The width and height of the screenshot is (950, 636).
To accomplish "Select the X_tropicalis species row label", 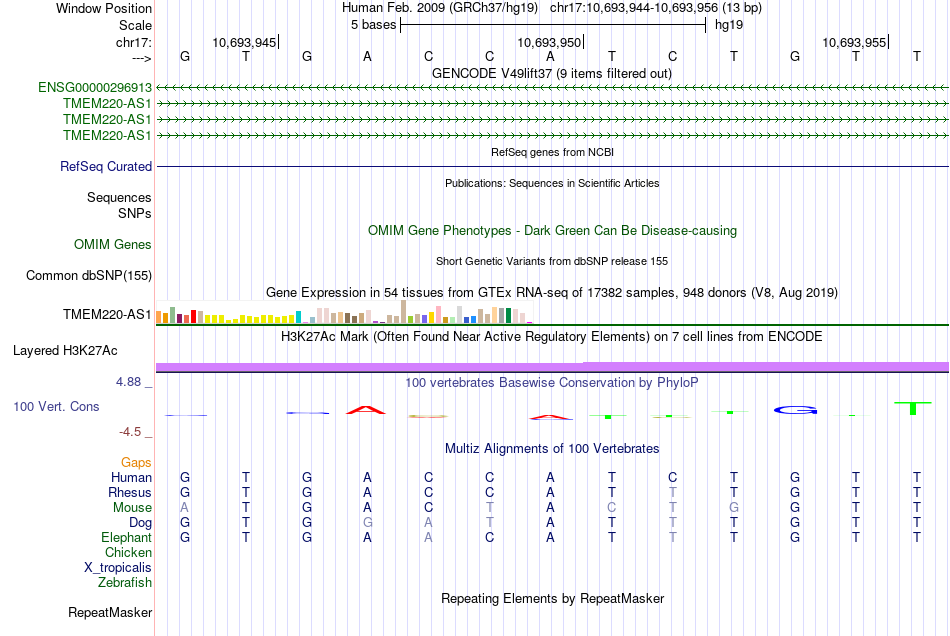I will [118, 568].
